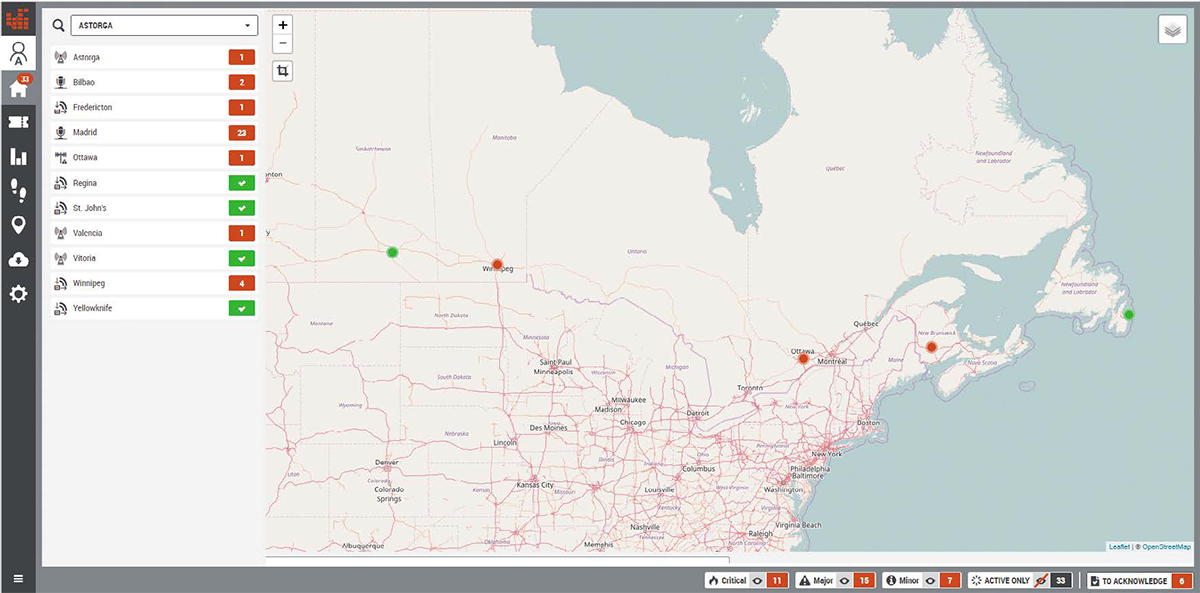Open the ASTORGA site dropdown
This screenshot has width=1200, height=593.
tap(164, 26)
